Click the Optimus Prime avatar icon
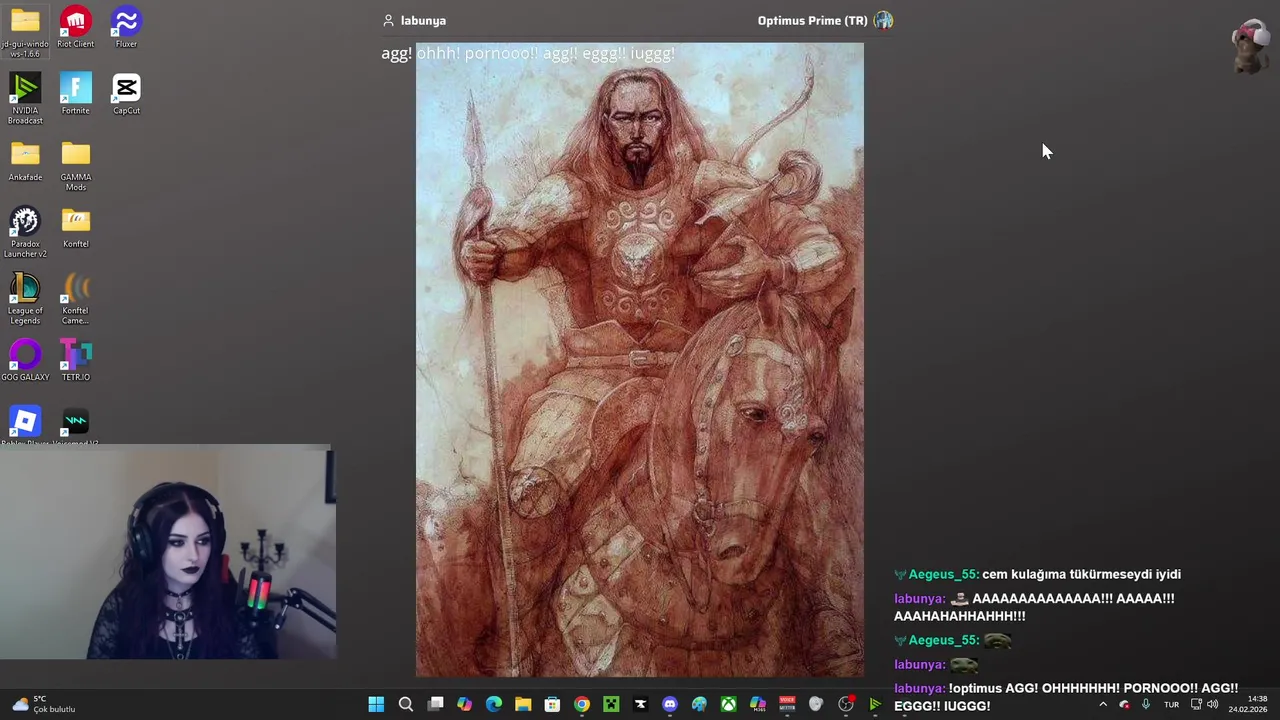The height and width of the screenshot is (720, 1280). pyautogui.click(x=883, y=20)
